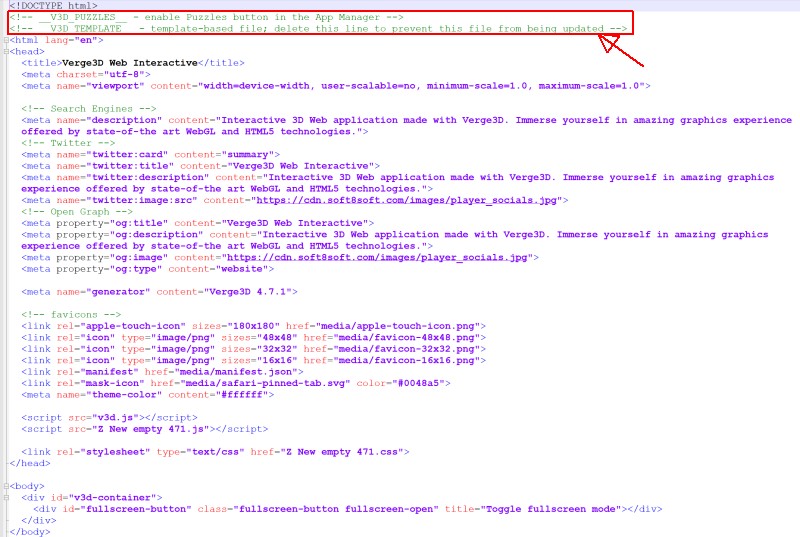Open the twitter:image:src player_socials.jpg URL

click(x=406, y=200)
